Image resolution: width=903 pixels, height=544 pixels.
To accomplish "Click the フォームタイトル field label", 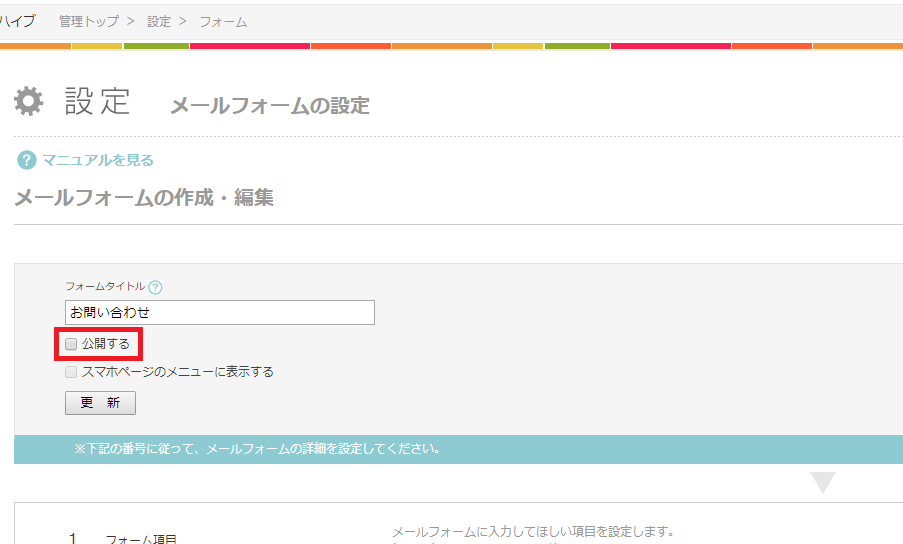I will coord(105,287).
